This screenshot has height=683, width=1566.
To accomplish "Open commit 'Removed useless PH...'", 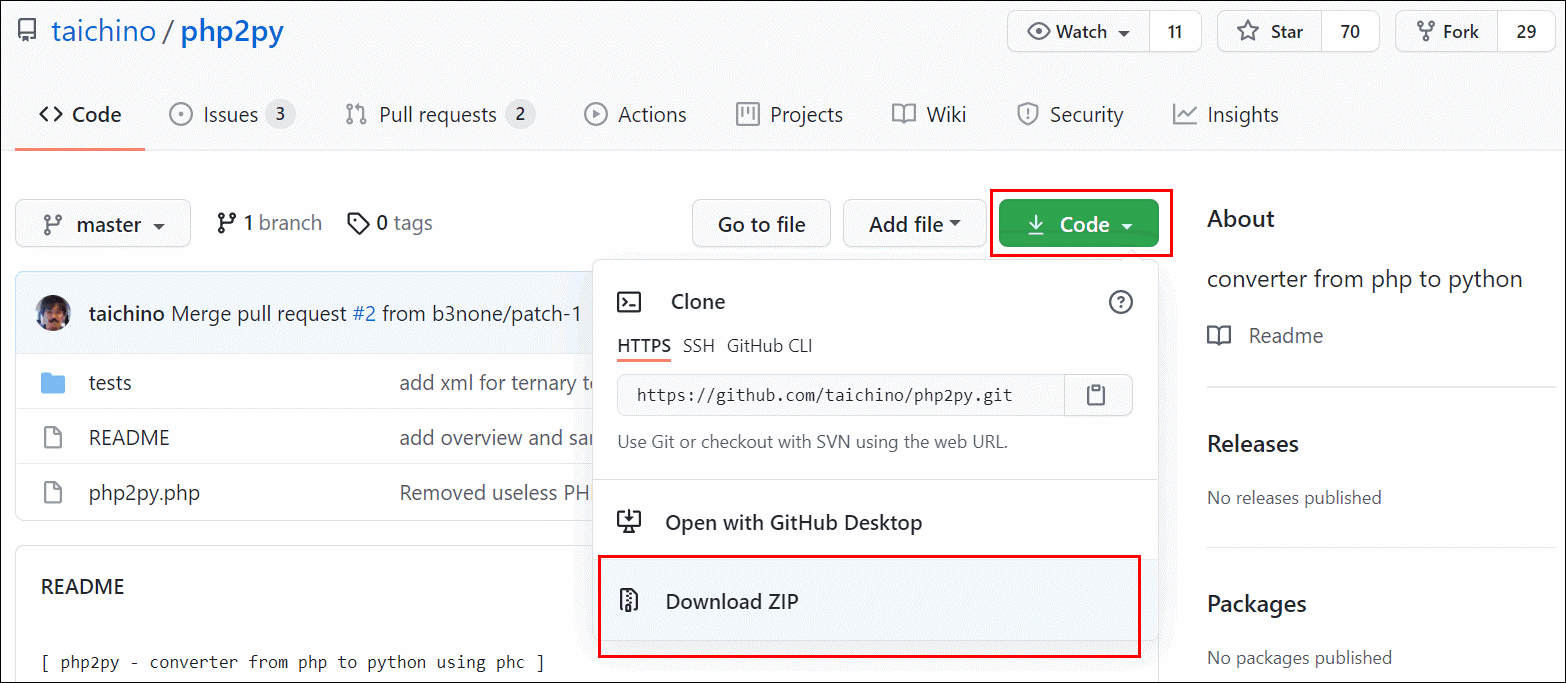I will pyautogui.click(x=496, y=493).
